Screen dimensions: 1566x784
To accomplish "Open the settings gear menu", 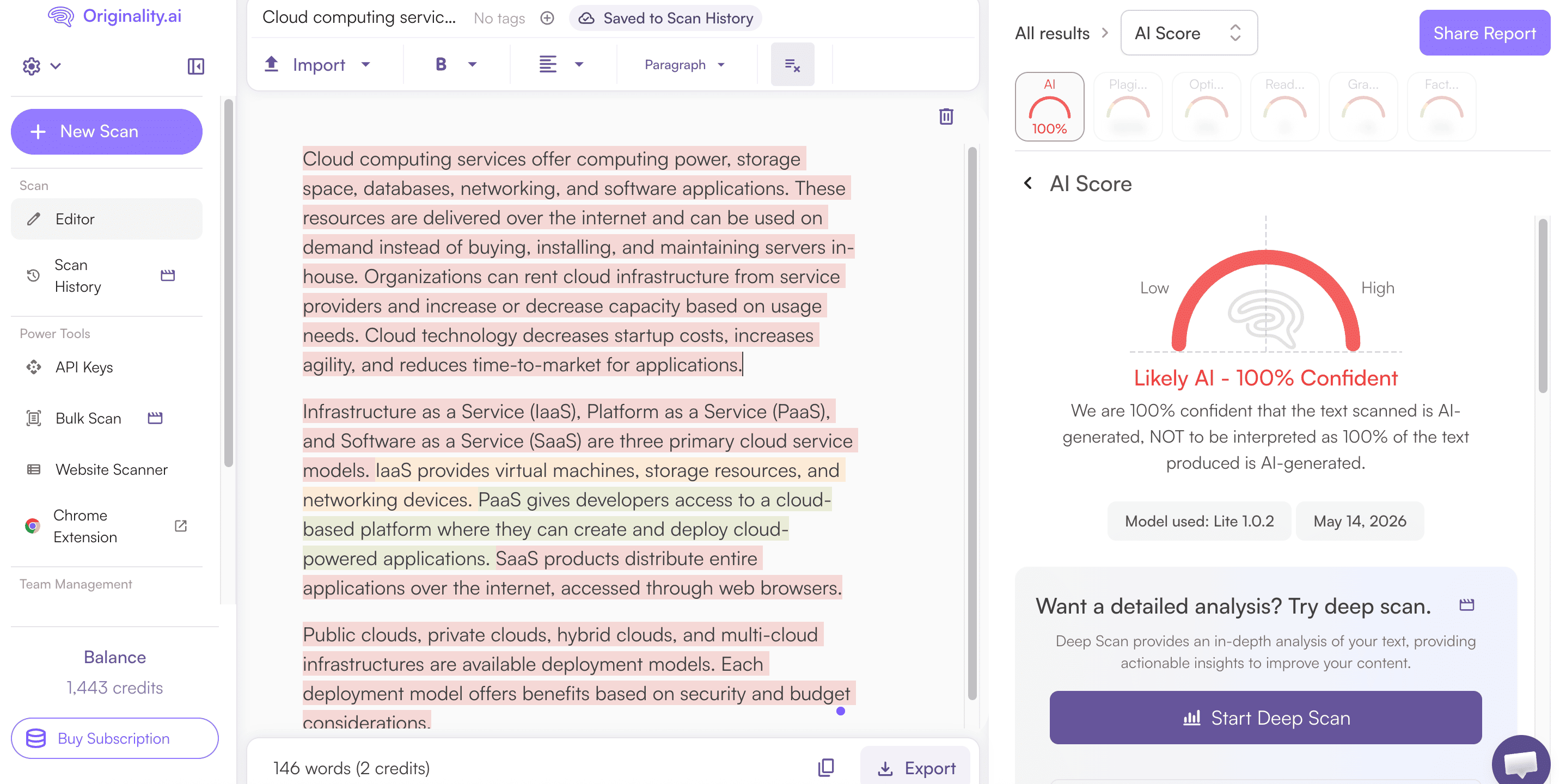I will point(32,66).
